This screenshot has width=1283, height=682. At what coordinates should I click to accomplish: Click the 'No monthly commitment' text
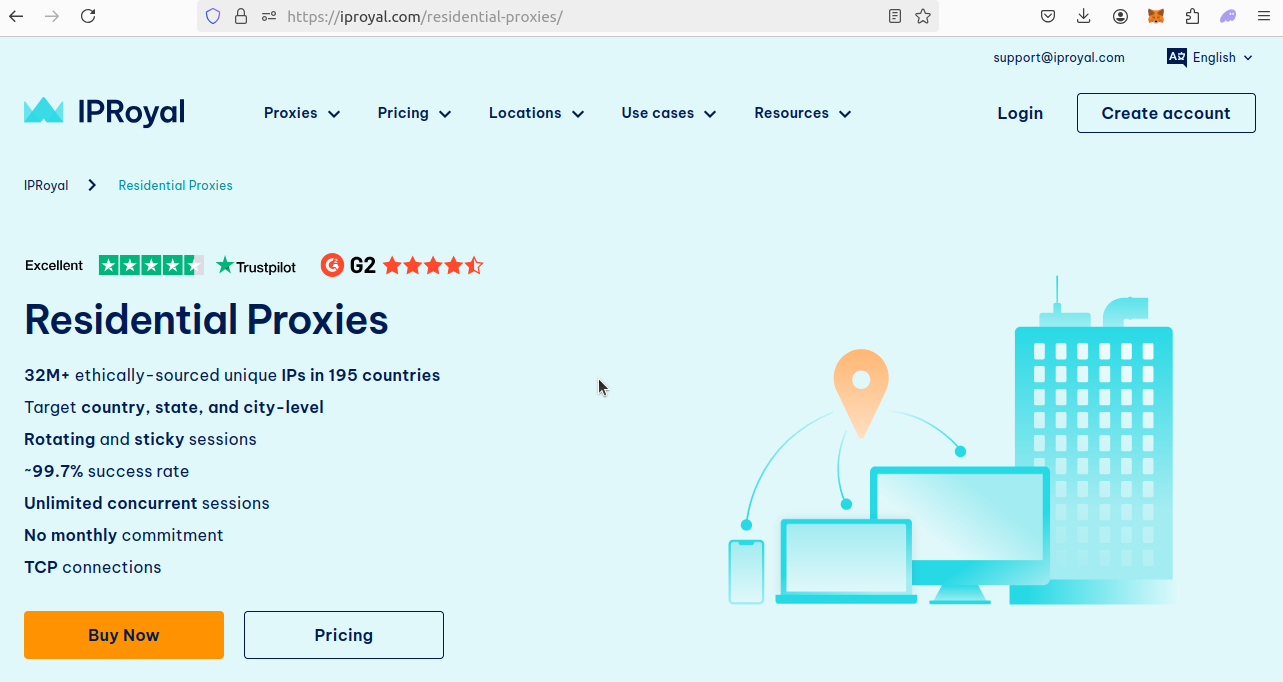[x=124, y=535]
